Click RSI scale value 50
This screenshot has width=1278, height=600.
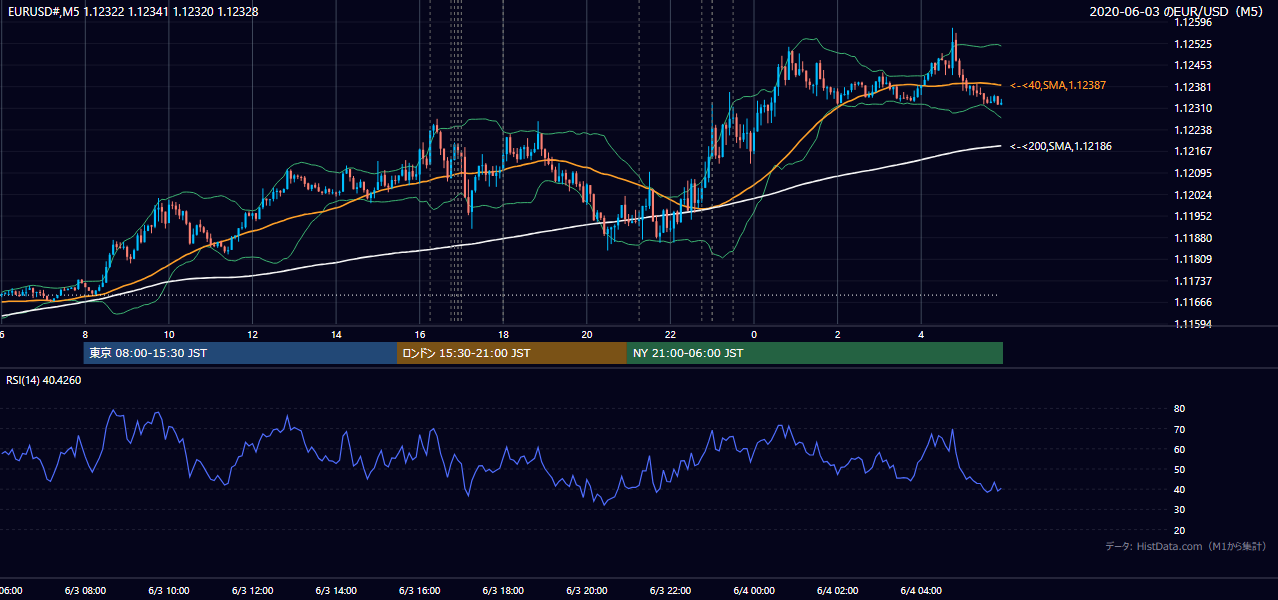1179,469
